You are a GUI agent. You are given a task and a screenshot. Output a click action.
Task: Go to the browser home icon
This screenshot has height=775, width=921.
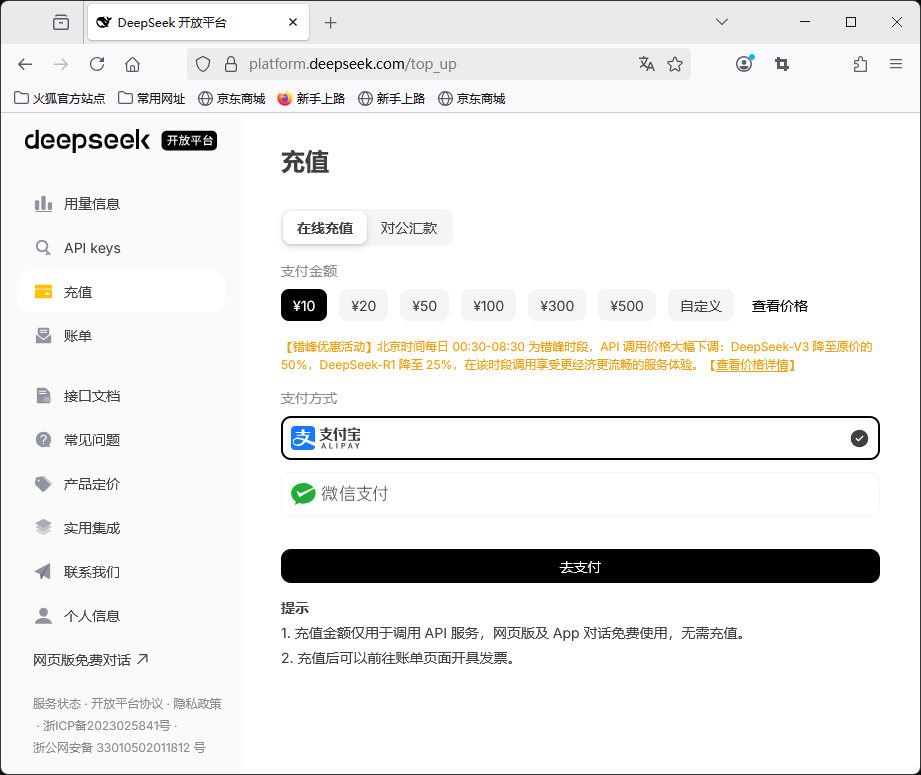point(133,64)
